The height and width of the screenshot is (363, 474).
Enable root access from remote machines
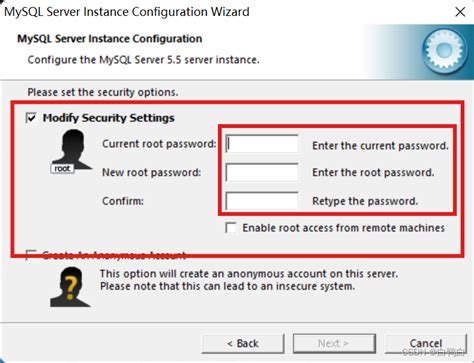[x=231, y=228]
